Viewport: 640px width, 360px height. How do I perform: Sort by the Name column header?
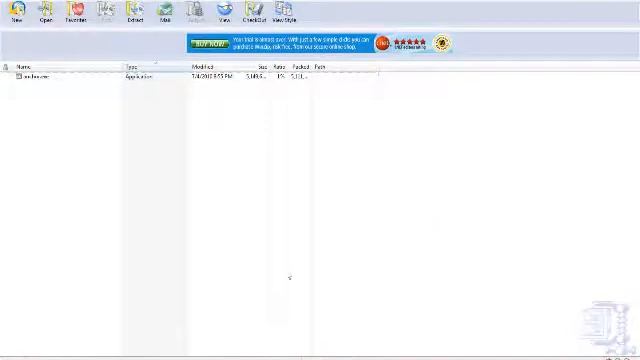coord(23,67)
